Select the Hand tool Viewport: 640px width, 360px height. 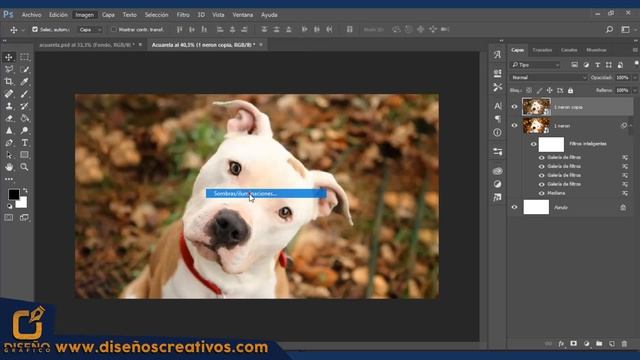[x=9, y=167]
